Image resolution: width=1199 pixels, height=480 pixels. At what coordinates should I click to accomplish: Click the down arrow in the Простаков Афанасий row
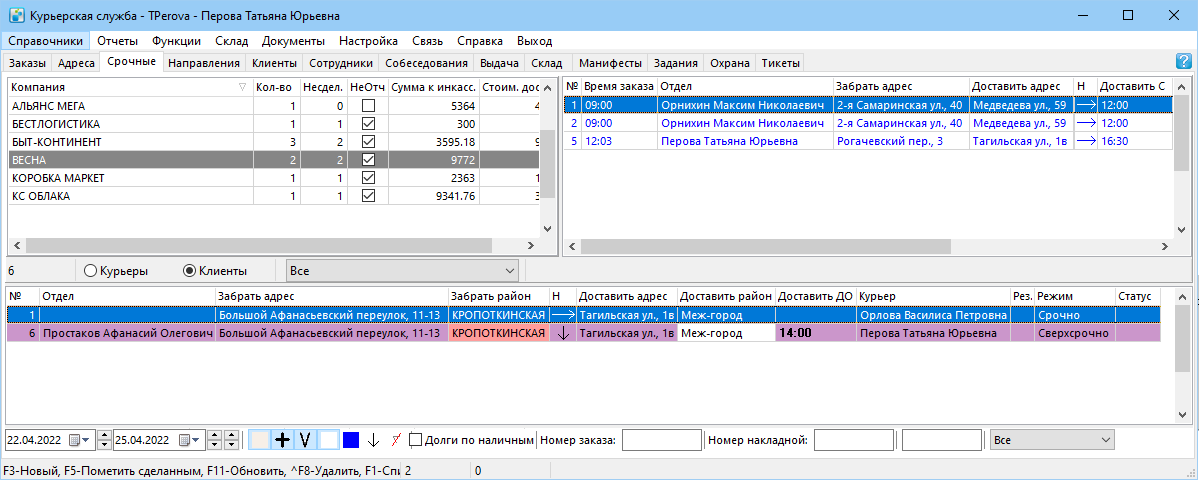point(563,333)
